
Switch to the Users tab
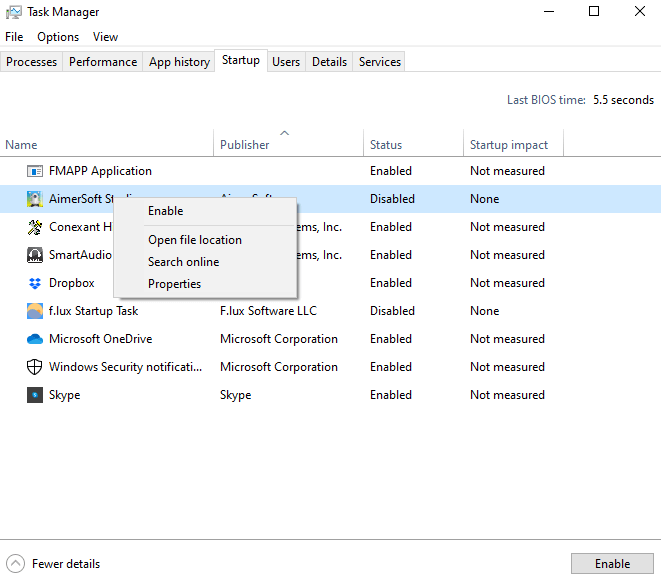[286, 62]
